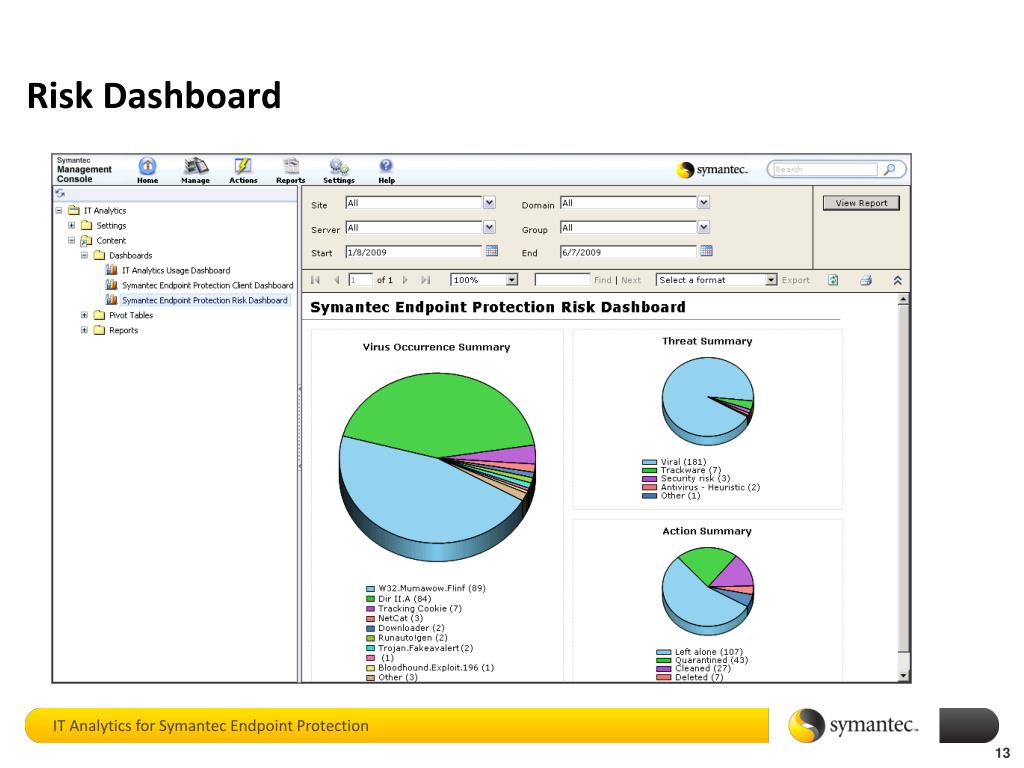
Task: Collapse the IT Analytics tree node
Action: coord(59,210)
